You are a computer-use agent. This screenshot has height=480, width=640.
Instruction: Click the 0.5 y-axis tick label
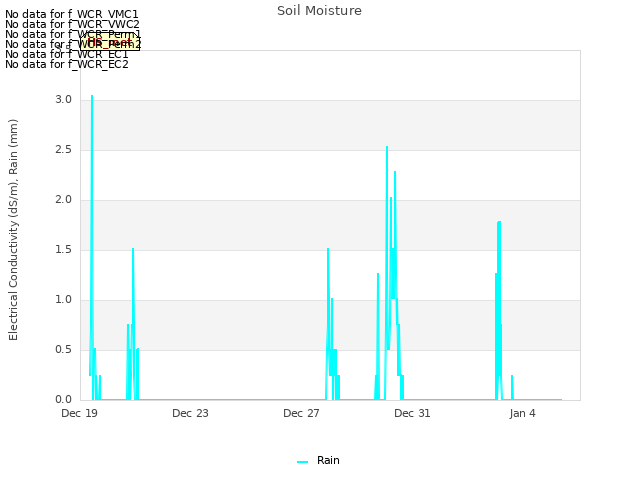64,350
